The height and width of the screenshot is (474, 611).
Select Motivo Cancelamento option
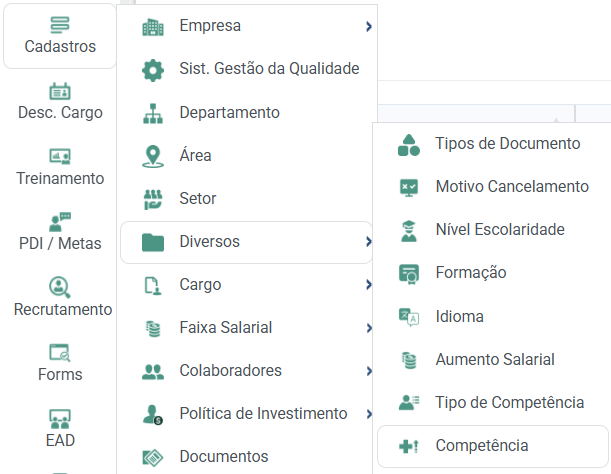pyautogui.click(x=493, y=187)
